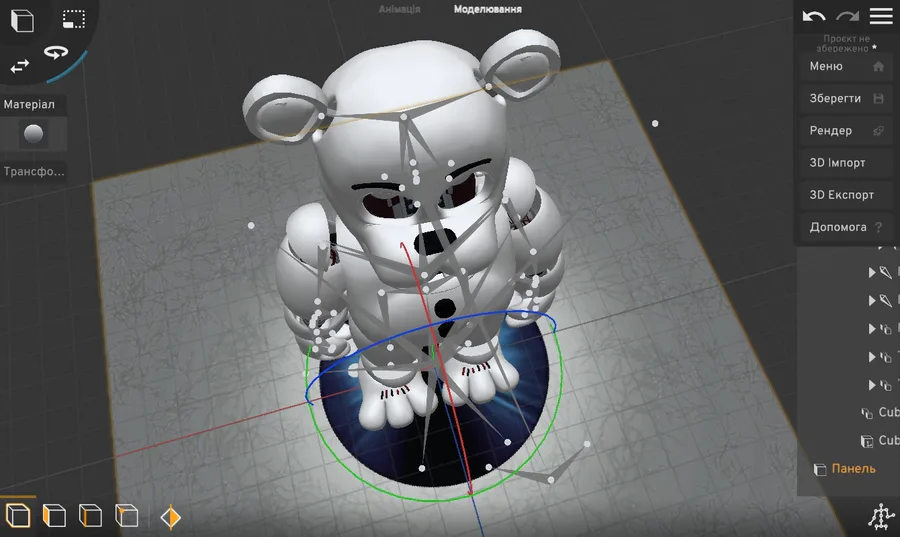Select the double-arrow Move tool
Screen dimensions: 900x537
pyautogui.click(x=20, y=67)
